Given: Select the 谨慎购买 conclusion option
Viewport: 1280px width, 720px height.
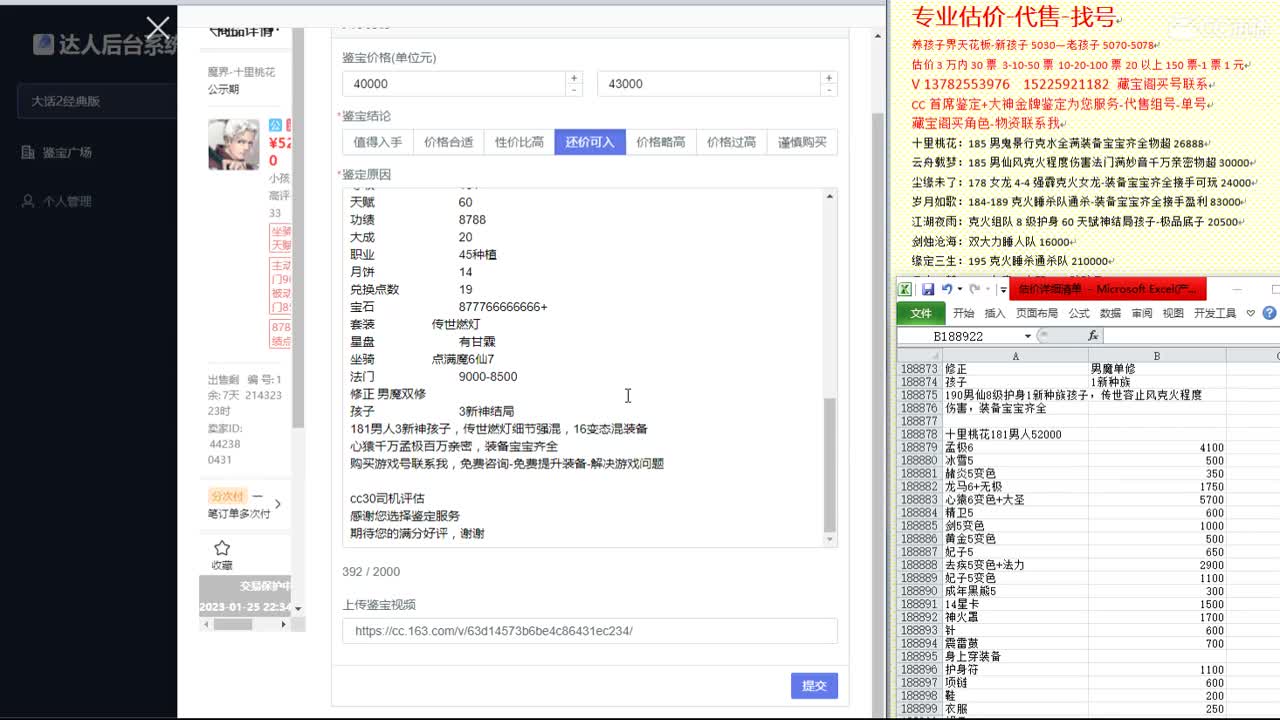Looking at the screenshot, I should coord(802,142).
